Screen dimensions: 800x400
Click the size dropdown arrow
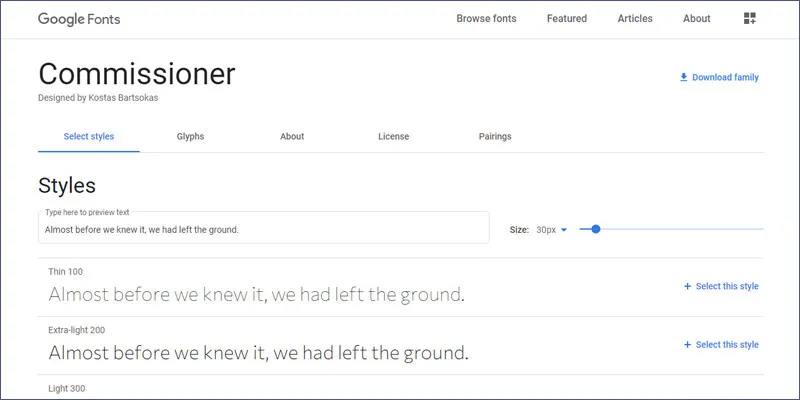tap(564, 230)
